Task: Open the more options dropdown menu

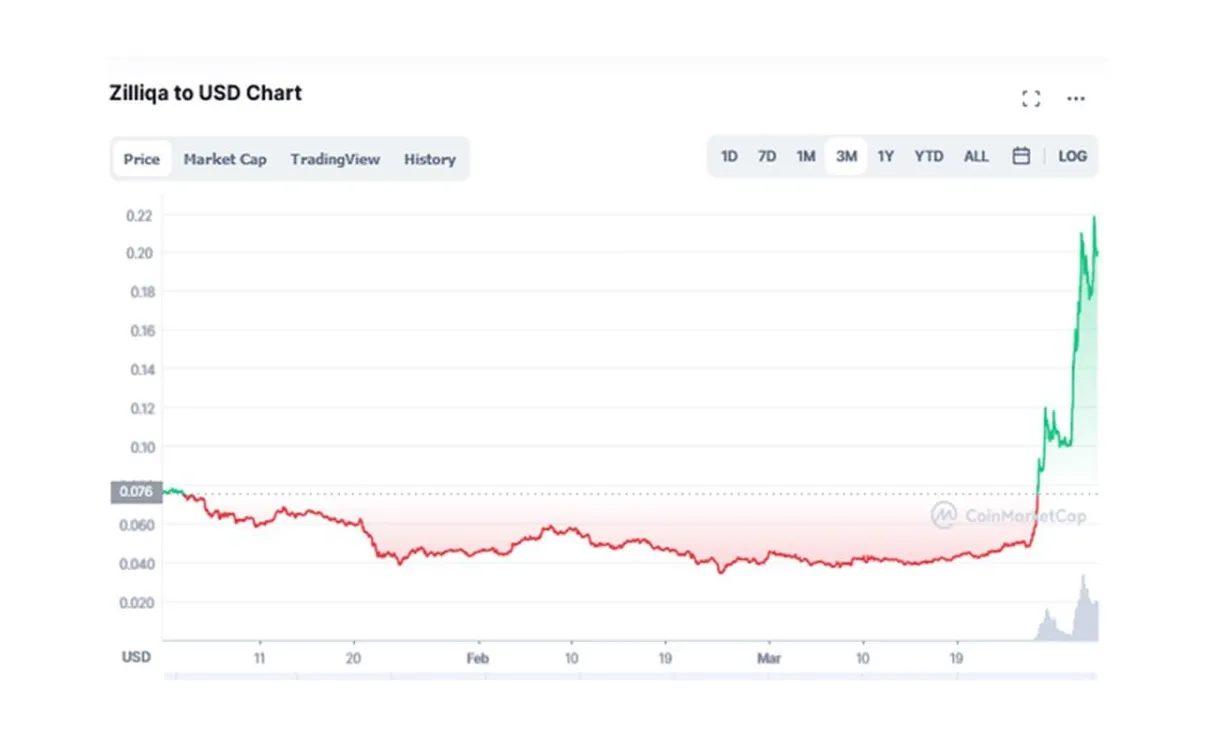Action: pos(1076,98)
